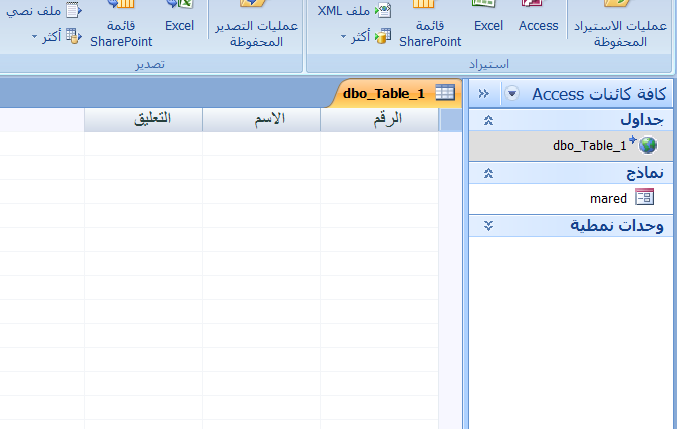678x429 pixels.
Task: Open أكثر dropdown in استيراد group
Action: coord(366,37)
